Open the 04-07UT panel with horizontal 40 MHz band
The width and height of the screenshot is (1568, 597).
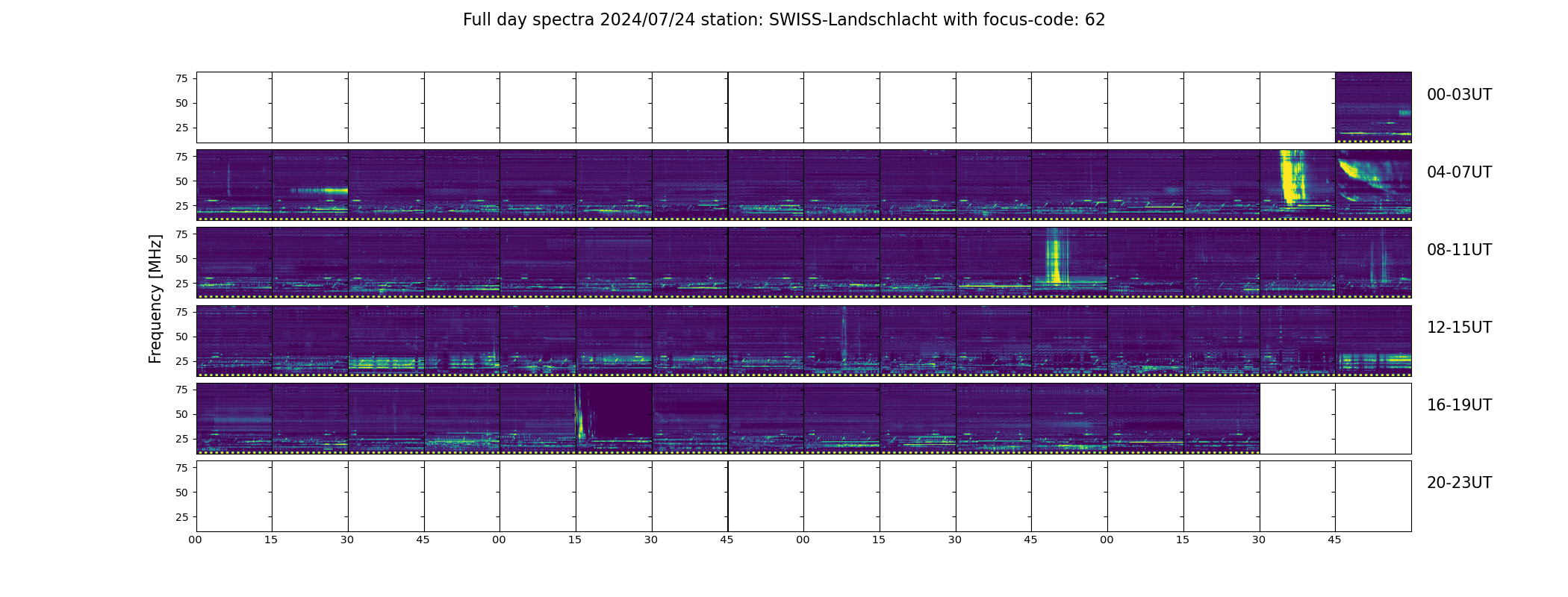pyautogui.click(x=310, y=185)
